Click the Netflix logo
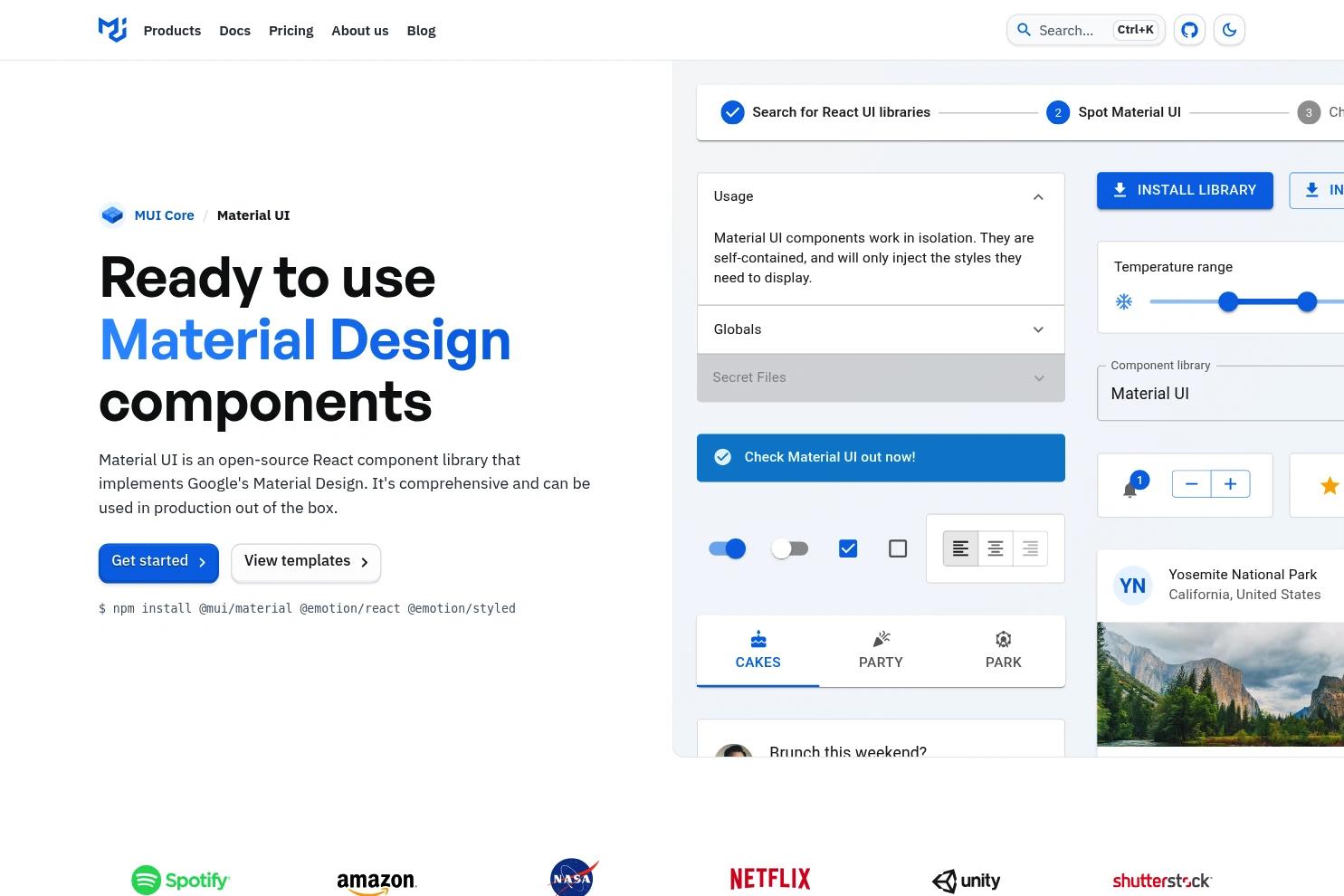This screenshot has height=896, width=1344. pyautogui.click(x=770, y=879)
